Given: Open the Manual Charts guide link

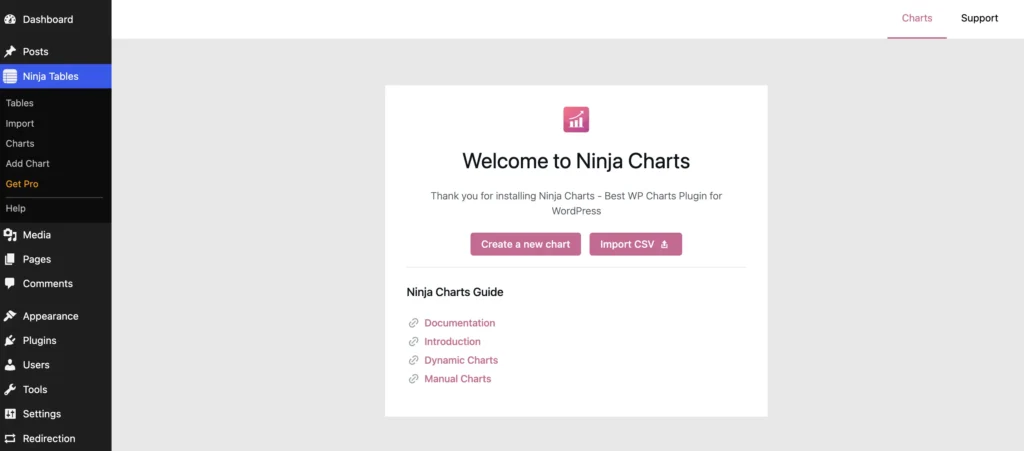Looking at the screenshot, I should pyautogui.click(x=458, y=379).
